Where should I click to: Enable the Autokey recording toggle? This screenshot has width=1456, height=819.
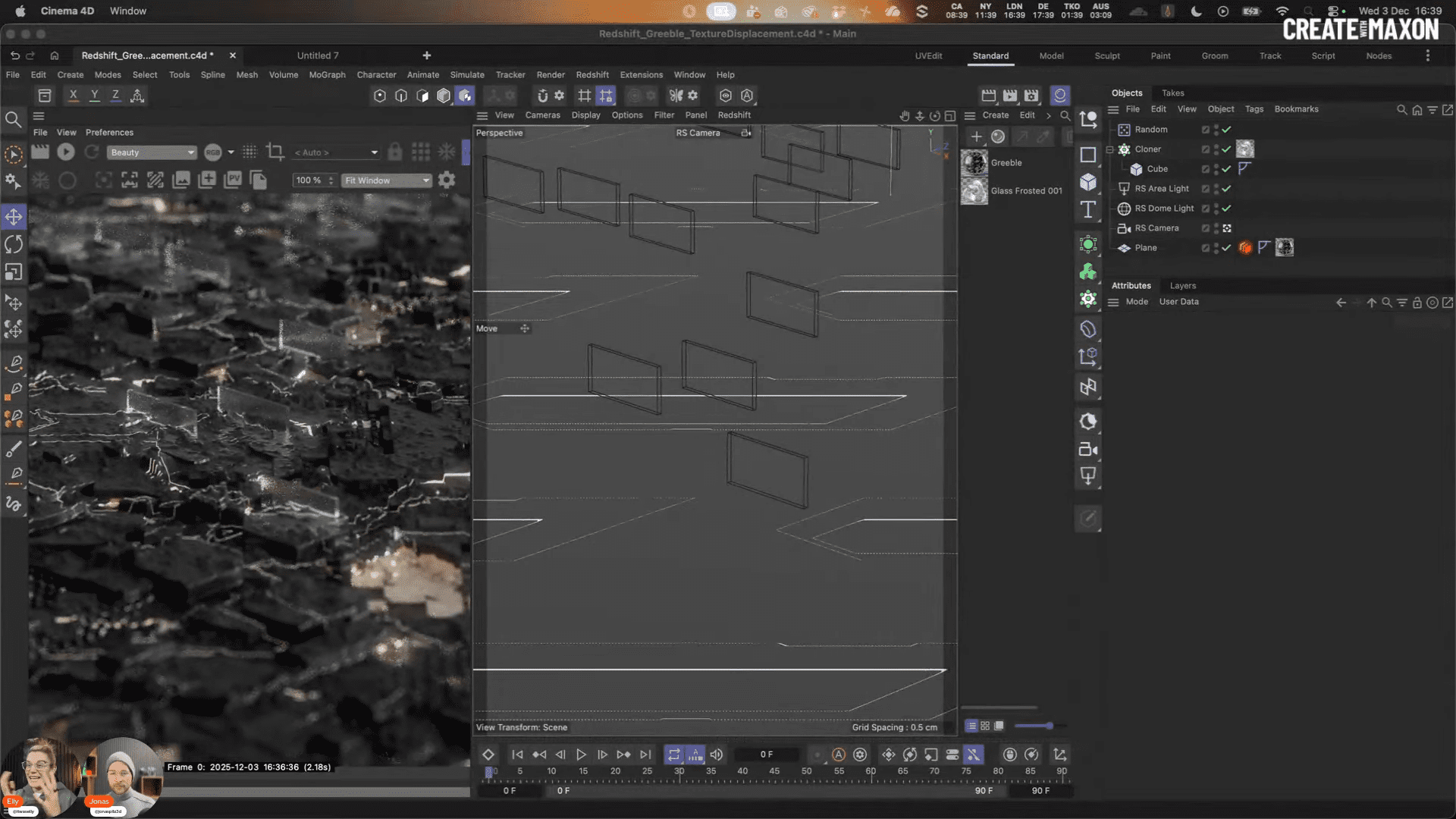[x=838, y=755]
